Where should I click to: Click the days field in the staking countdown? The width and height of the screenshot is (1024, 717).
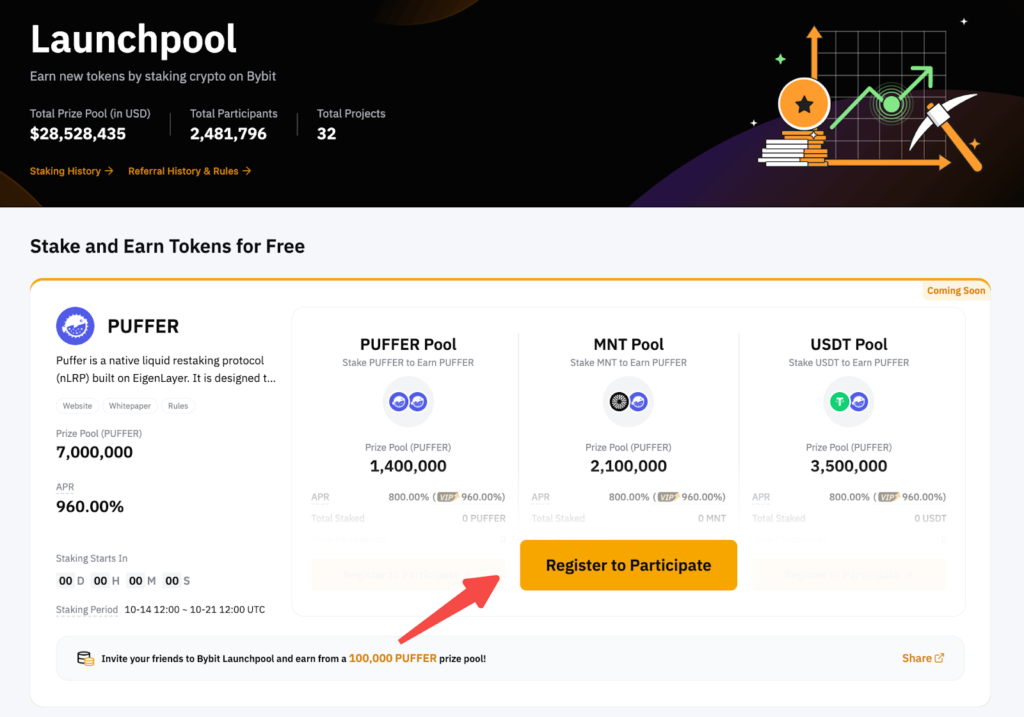[x=66, y=580]
